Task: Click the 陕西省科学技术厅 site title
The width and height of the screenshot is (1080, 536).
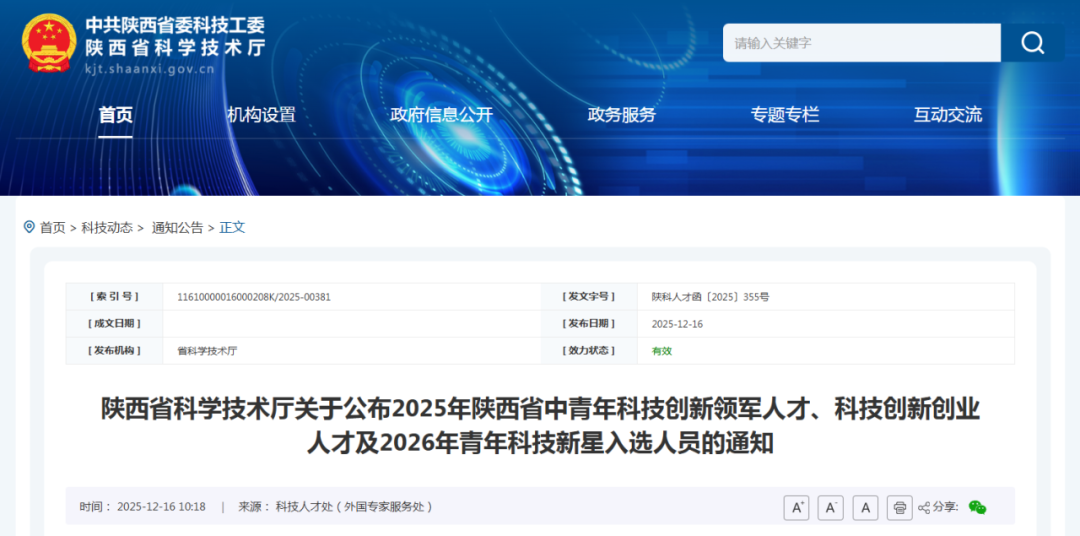Action: [x=175, y=48]
